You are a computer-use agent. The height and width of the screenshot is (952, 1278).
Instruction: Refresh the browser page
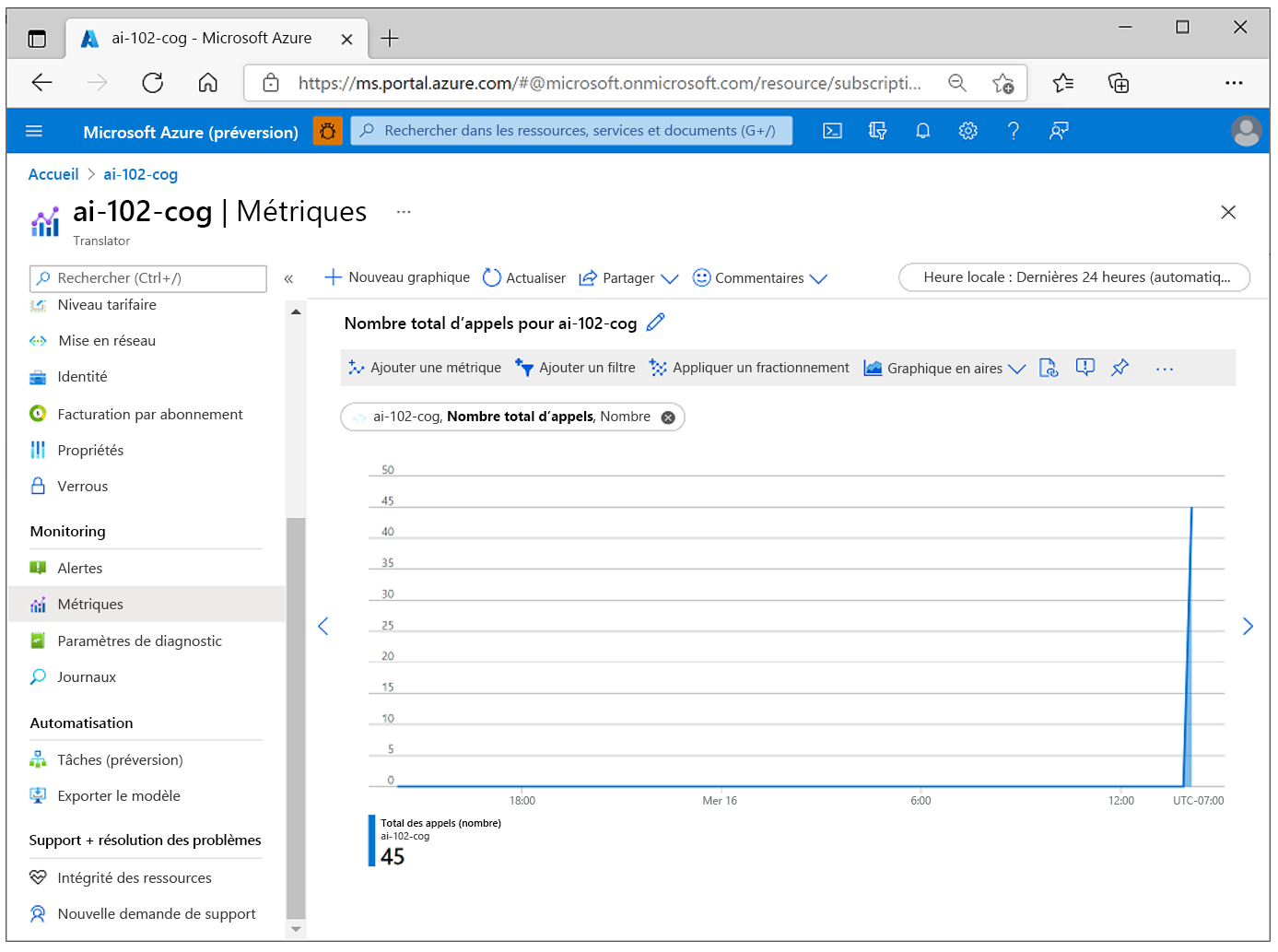point(153,83)
